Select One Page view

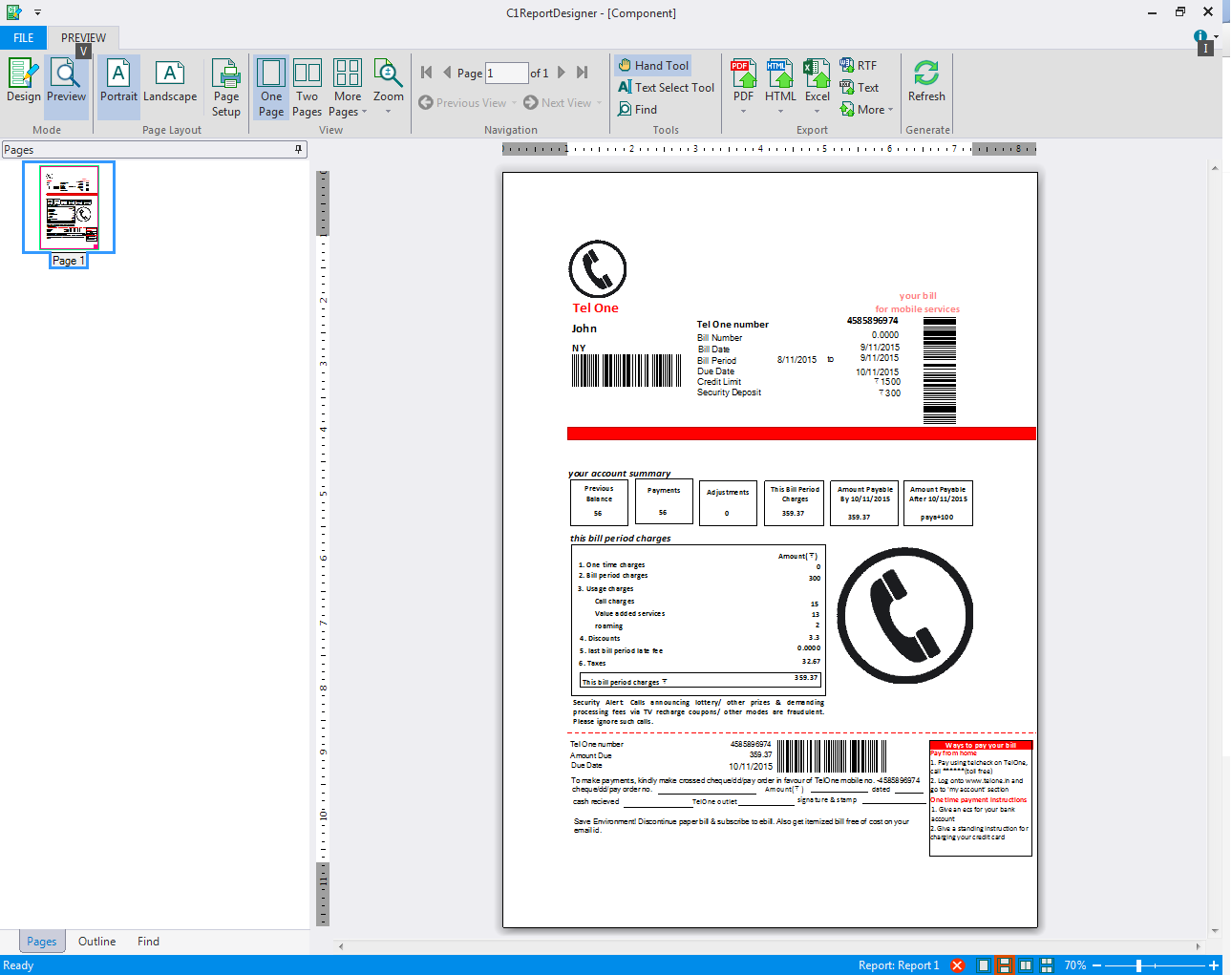(271, 88)
